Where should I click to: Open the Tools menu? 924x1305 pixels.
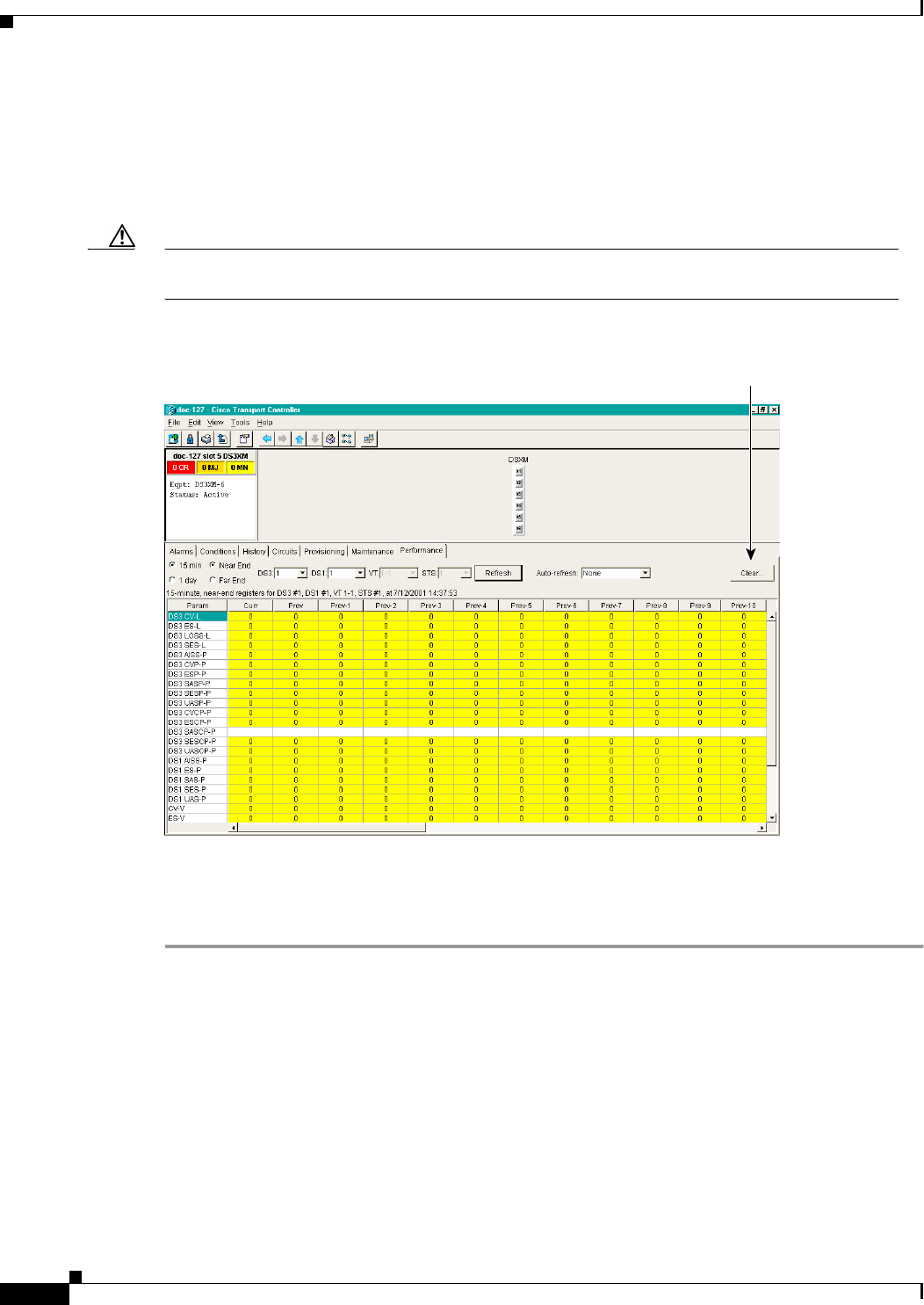(240, 423)
